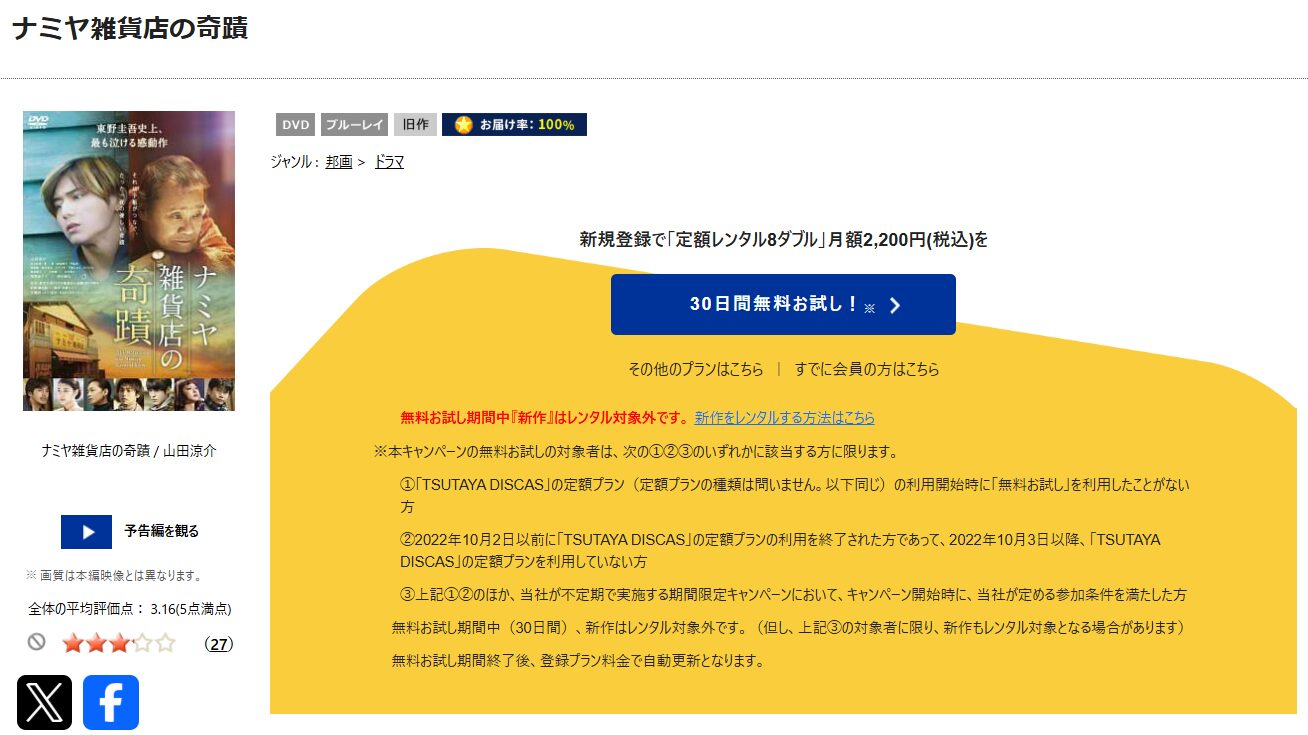Rate with the third star
1308x735 pixels.
(119, 644)
